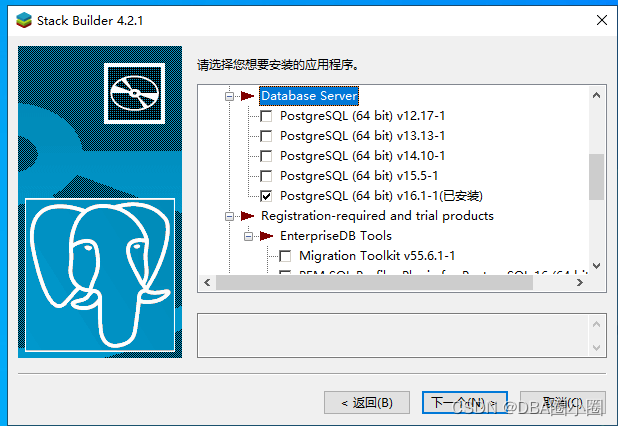Check PostgreSQL (64 bit) v15.5-1 checkbox

point(266,176)
